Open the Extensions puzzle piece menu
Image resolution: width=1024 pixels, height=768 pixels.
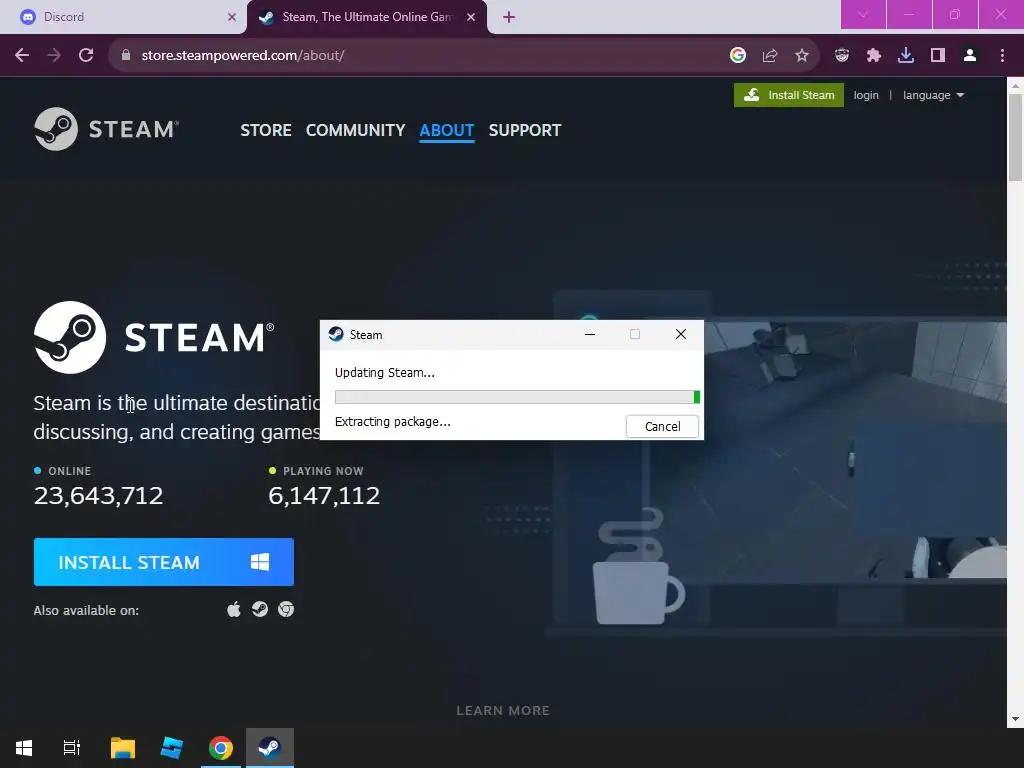coord(874,56)
